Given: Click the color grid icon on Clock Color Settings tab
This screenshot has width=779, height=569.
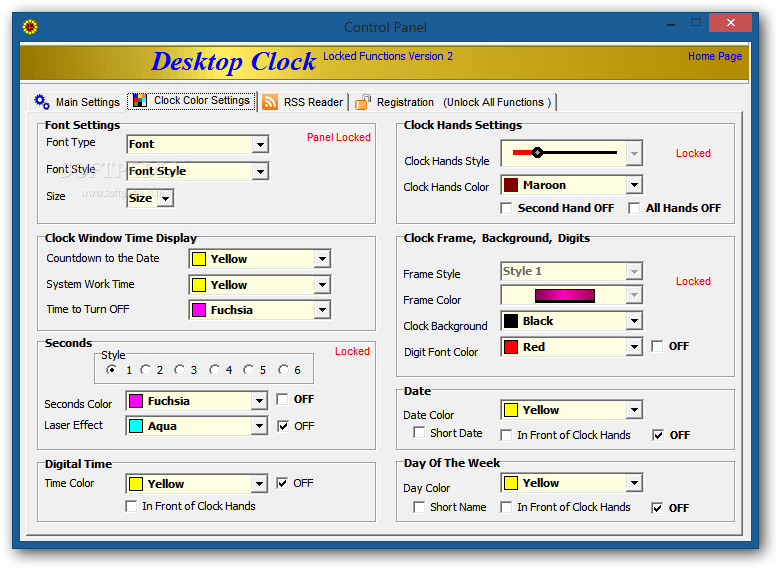Looking at the screenshot, I should pos(140,100).
